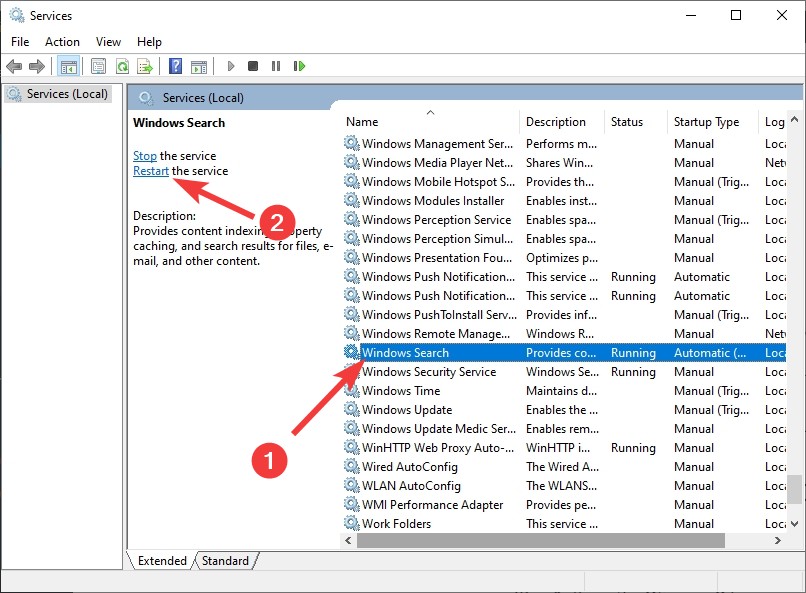This screenshot has width=806, height=593.
Task: Open the blue question-mark Help toolbar icon
Action: pyautogui.click(x=175, y=66)
